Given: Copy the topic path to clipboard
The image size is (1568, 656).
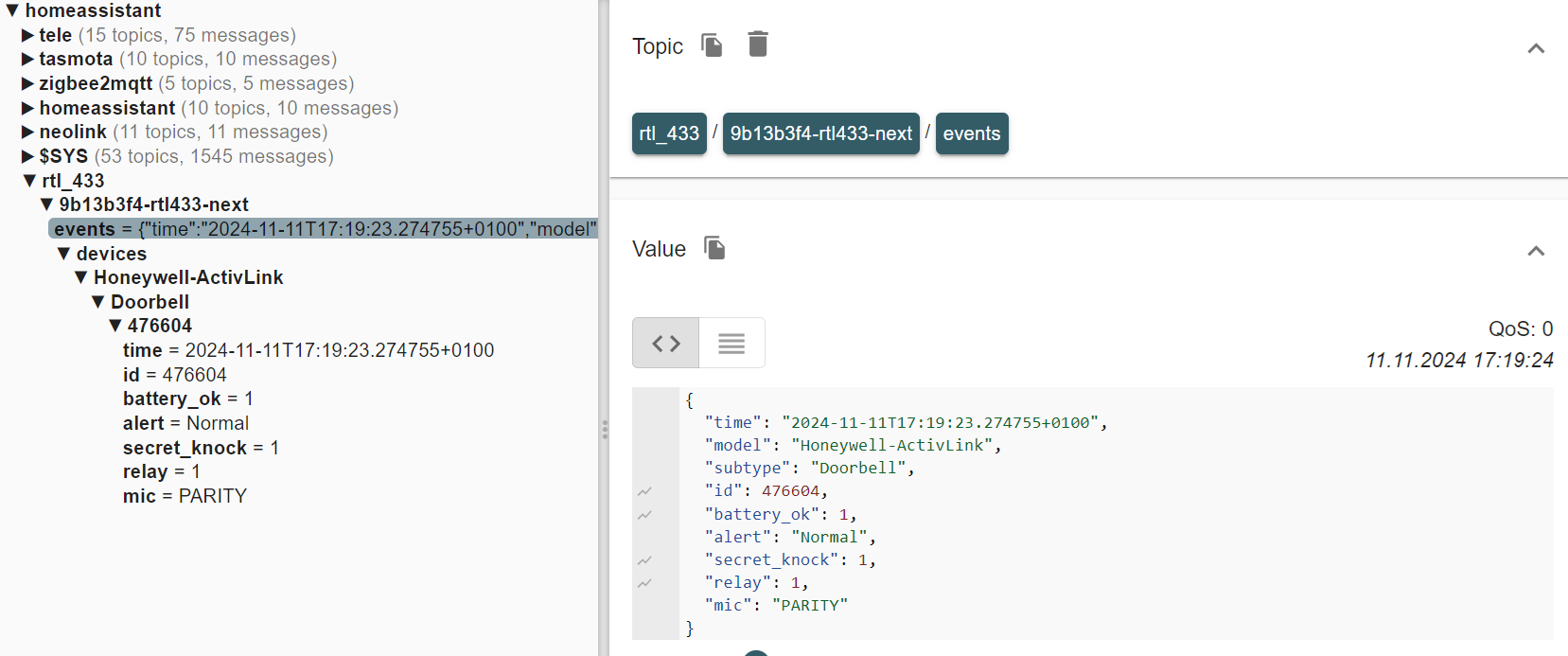Looking at the screenshot, I should (712, 45).
